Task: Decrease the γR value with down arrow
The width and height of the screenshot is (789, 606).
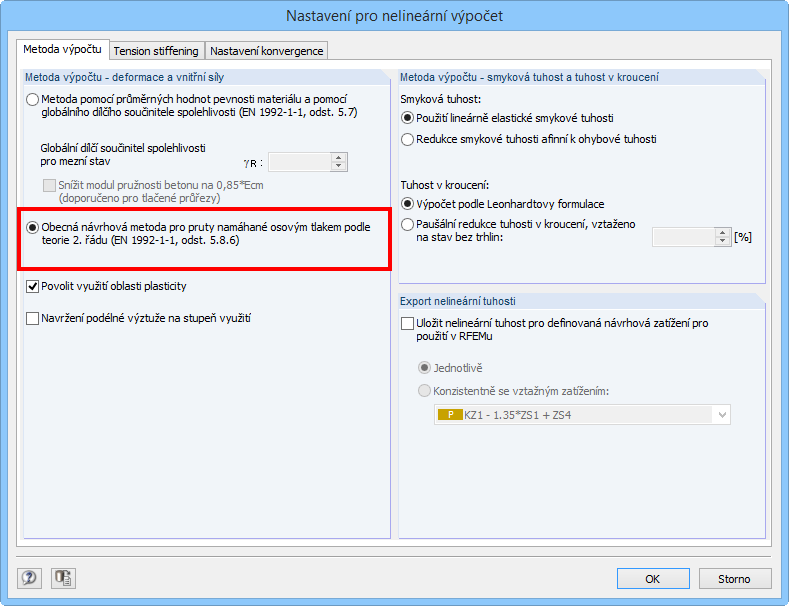Action: (339, 166)
